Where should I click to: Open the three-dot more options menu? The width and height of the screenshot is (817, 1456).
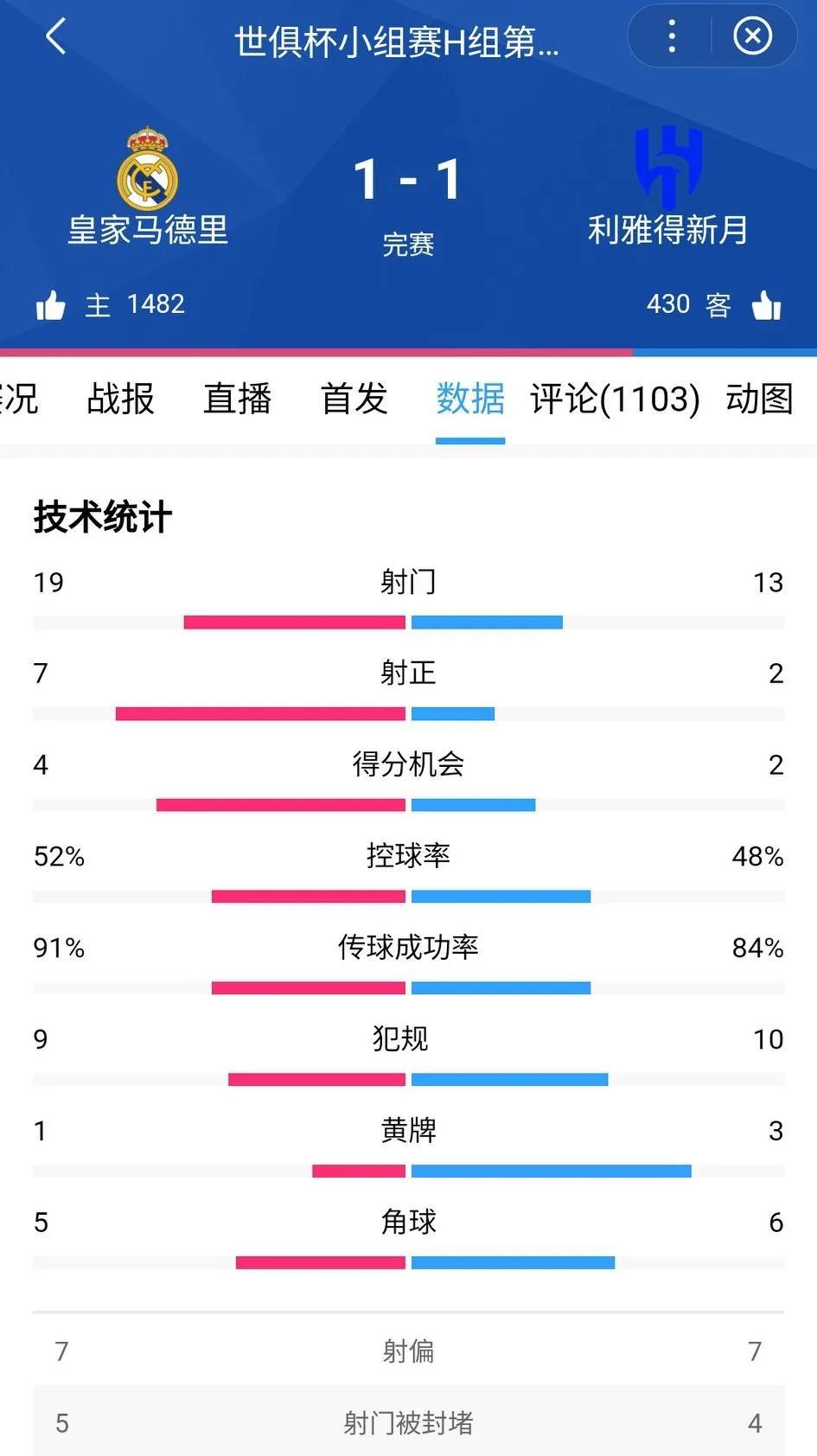672,36
